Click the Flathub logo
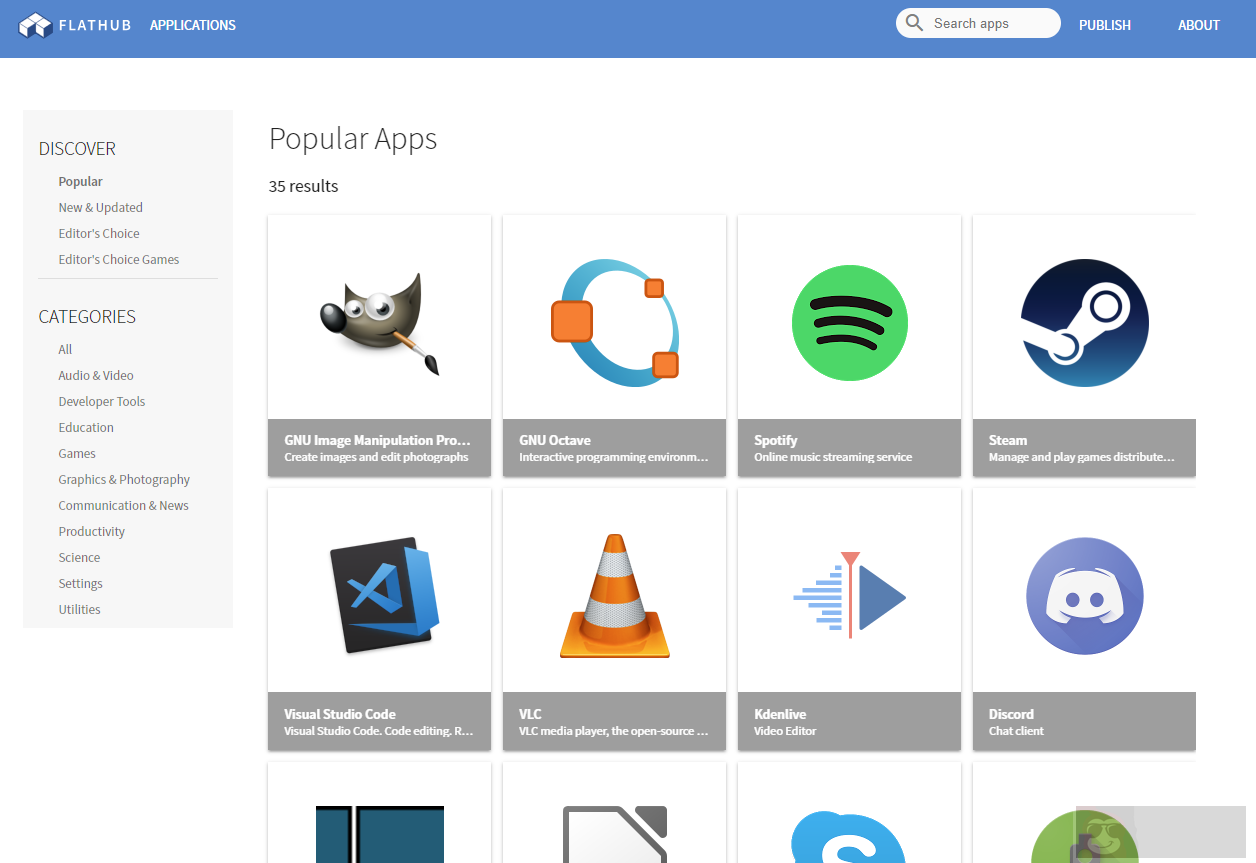 [x=74, y=24]
